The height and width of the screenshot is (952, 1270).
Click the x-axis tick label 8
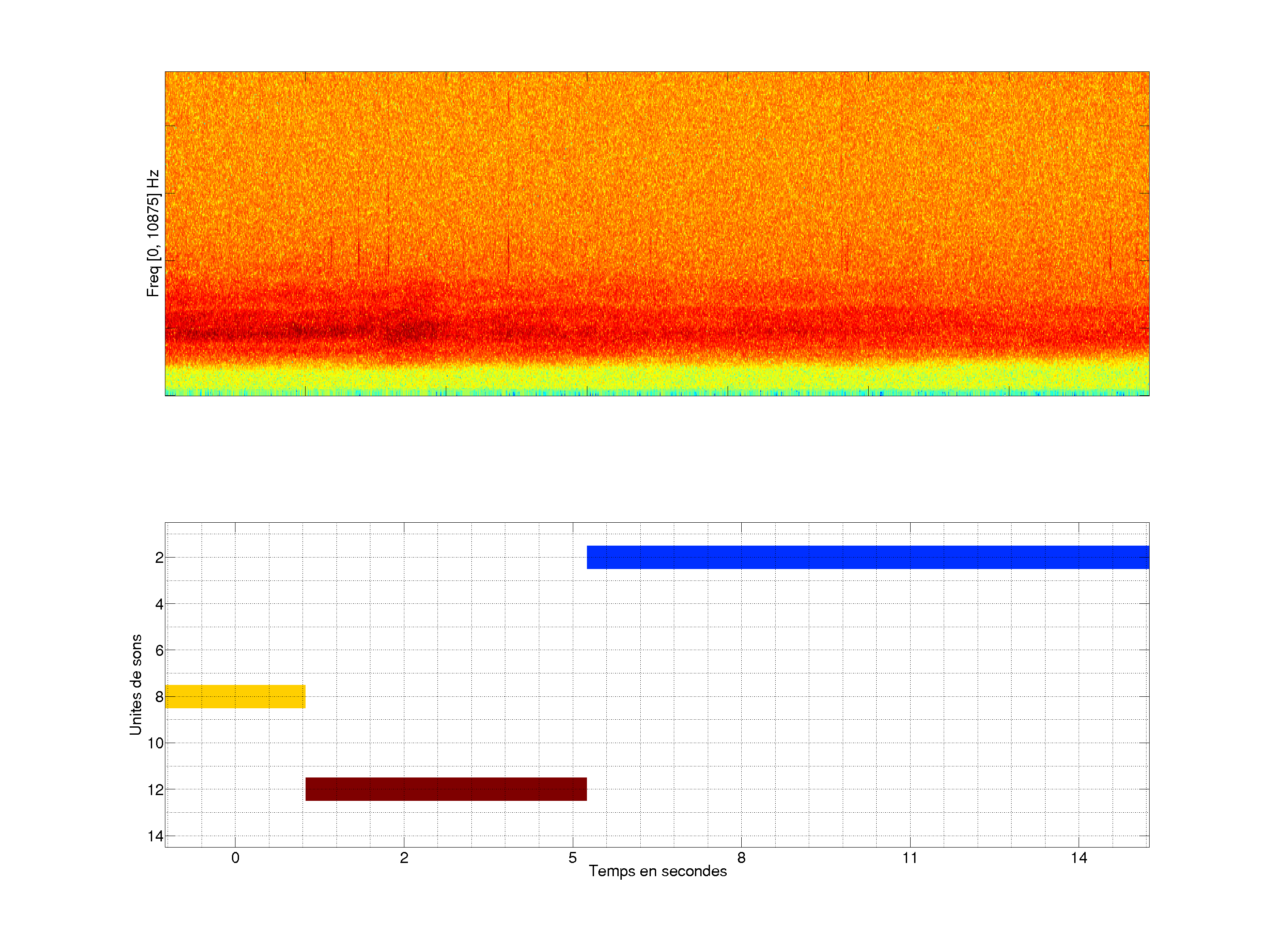coord(741,858)
